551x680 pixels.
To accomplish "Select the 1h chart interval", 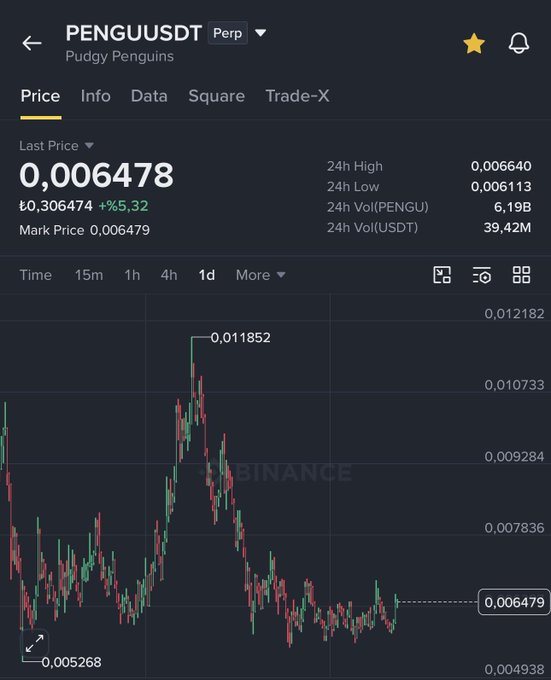I will (x=132, y=275).
